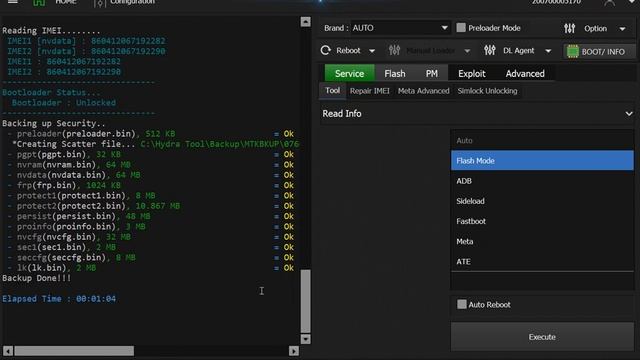Image resolution: width=640 pixels, height=360 pixels.
Task: Click the log scroll left arrow
Action: click(x=8, y=351)
